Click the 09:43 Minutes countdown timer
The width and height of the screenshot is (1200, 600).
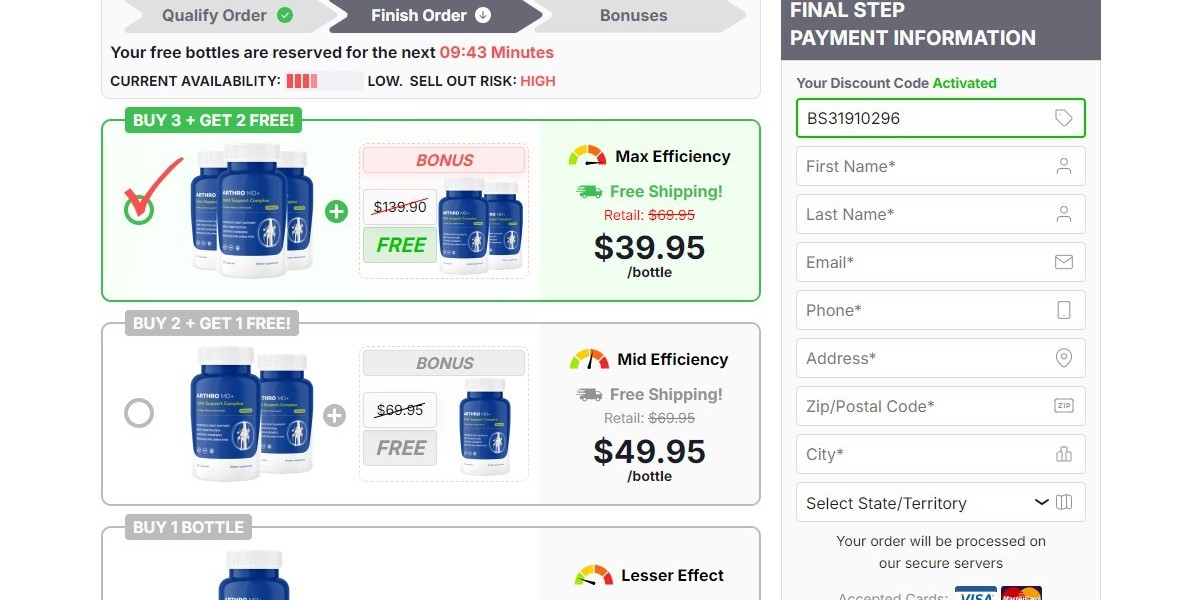click(497, 52)
